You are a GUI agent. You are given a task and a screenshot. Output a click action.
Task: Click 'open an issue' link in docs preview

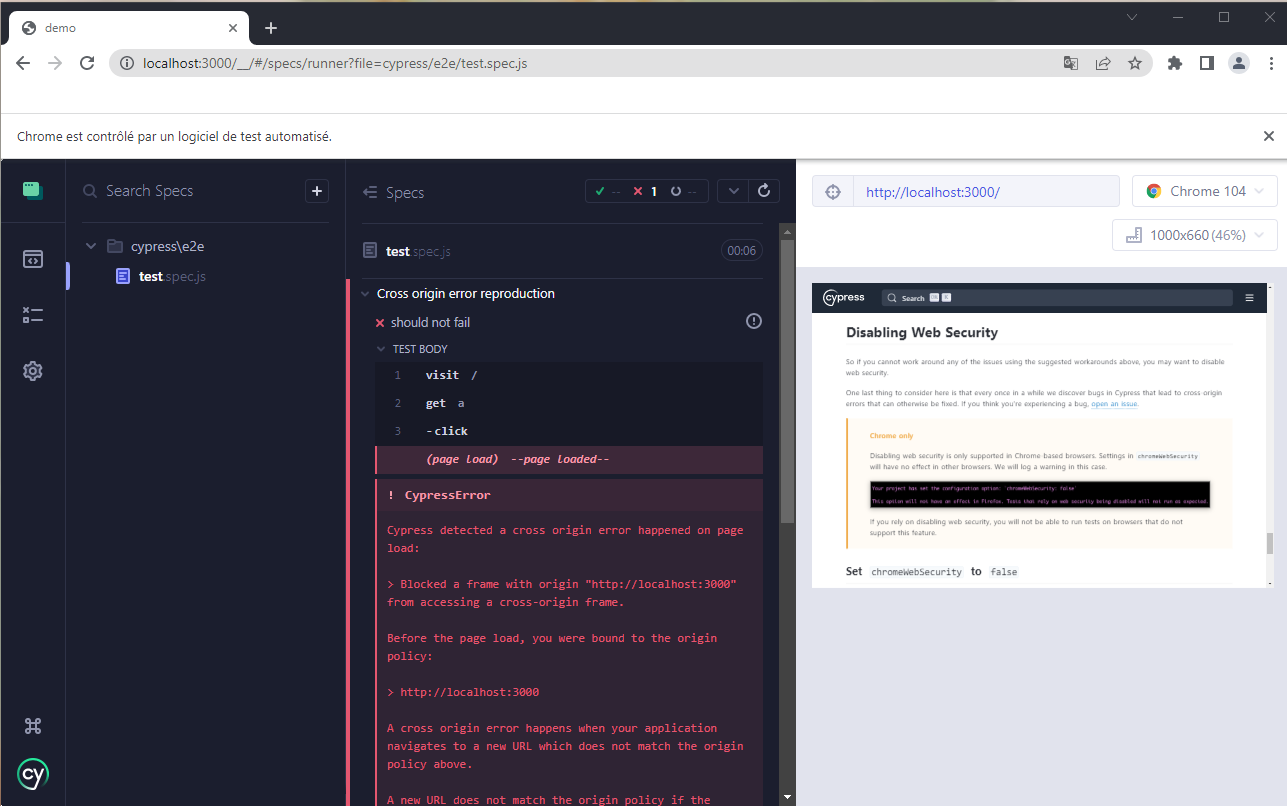[x=1114, y=404]
